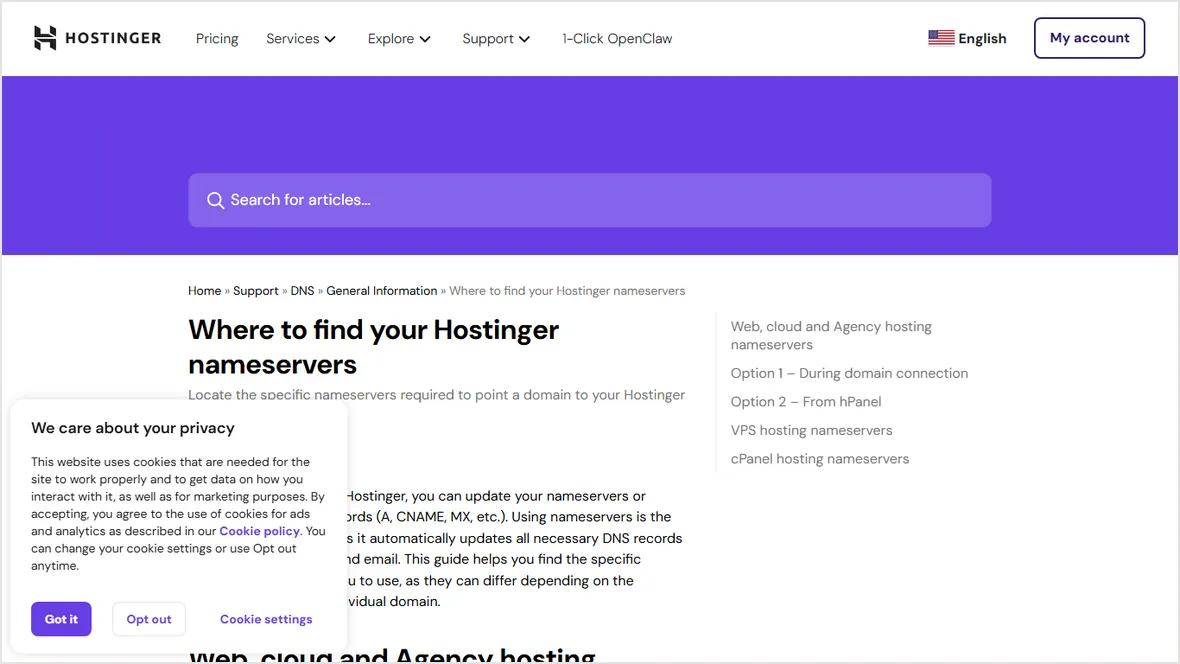Click the search magnifier icon

(x=215, y=200)
